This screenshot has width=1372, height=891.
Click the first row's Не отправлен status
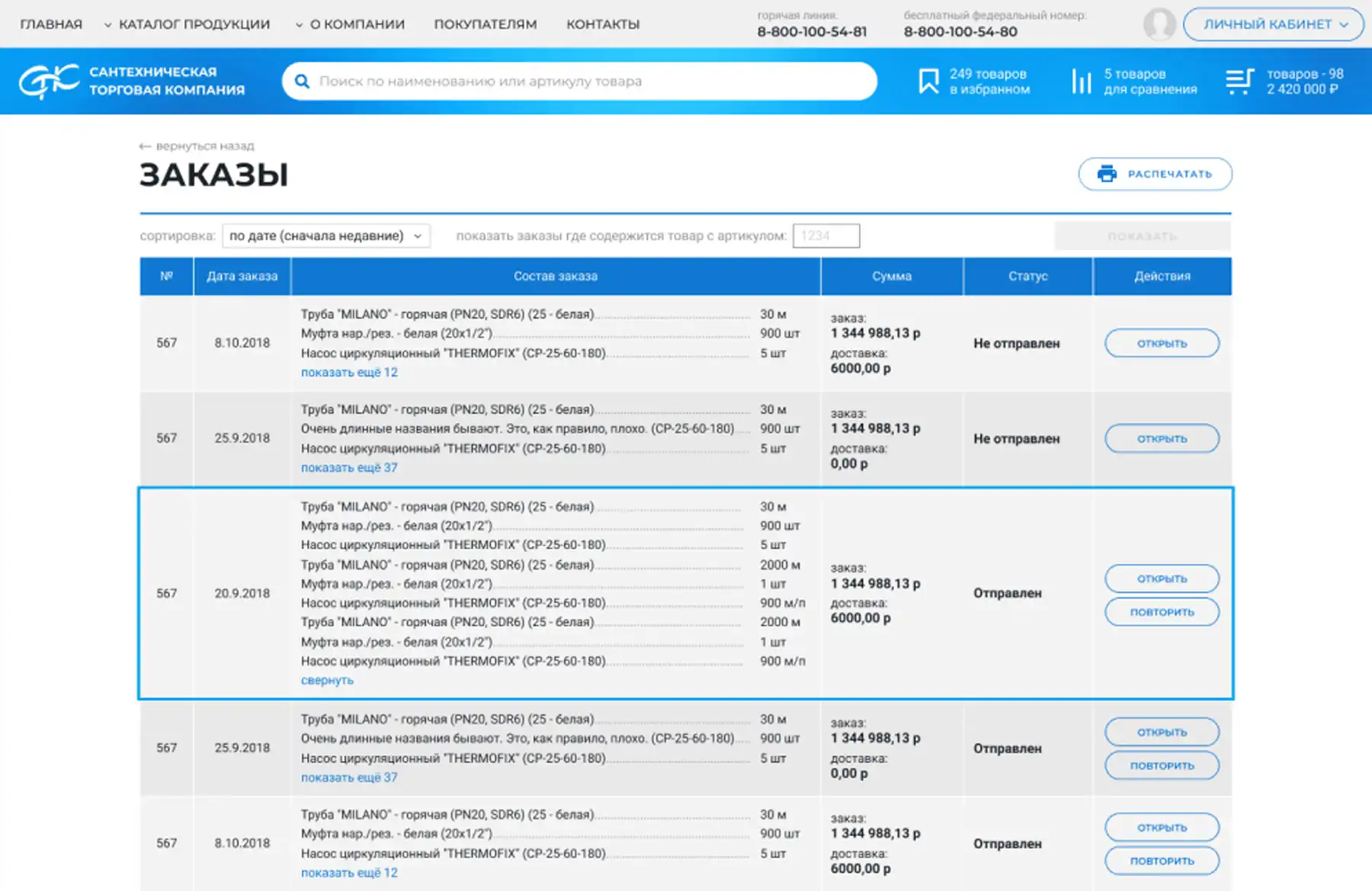[x=1016, y=344]
